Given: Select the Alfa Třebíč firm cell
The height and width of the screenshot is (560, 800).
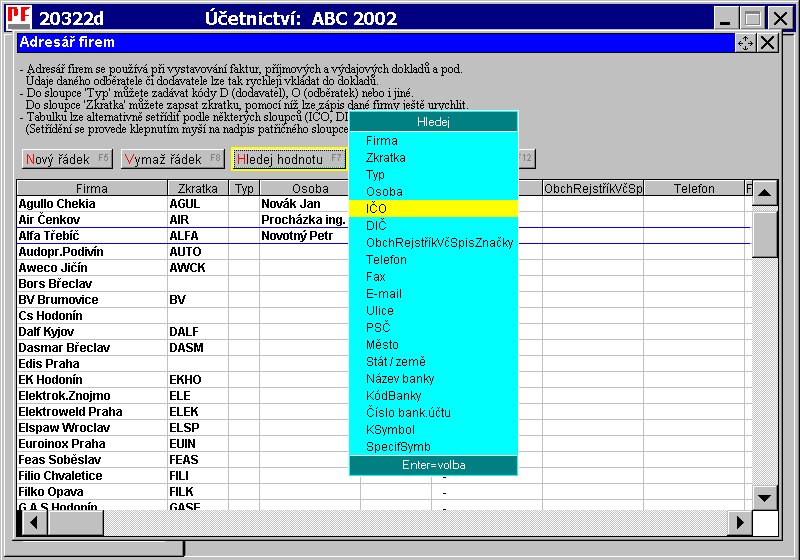Looking at the screenshot, I should pyautogui.click(x=92, y=236).
